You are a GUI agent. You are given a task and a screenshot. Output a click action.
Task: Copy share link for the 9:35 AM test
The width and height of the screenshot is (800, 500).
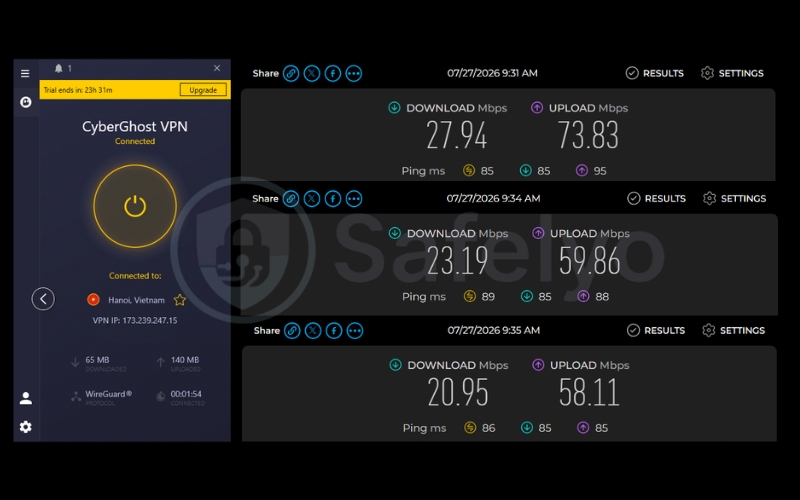(292, 331)
